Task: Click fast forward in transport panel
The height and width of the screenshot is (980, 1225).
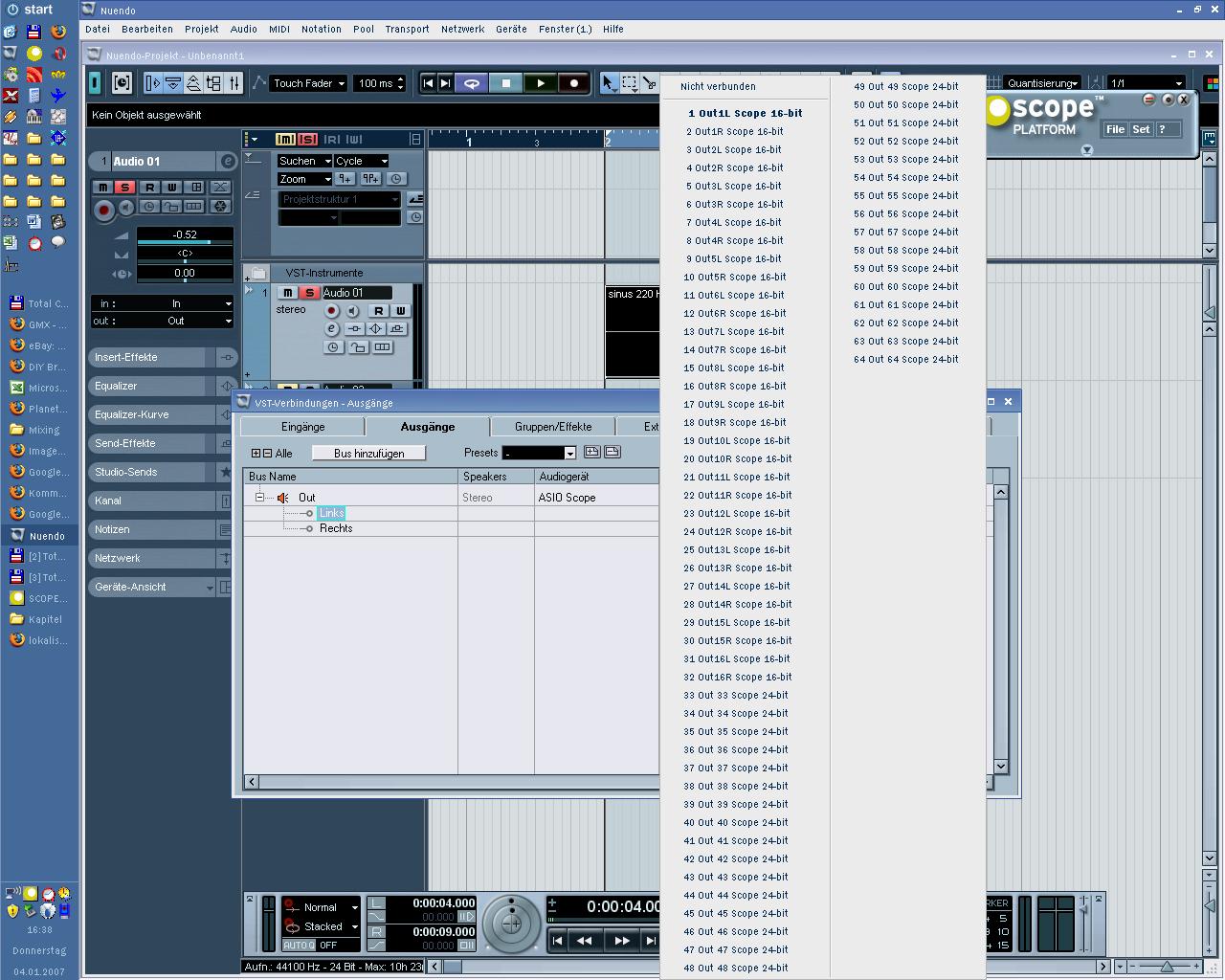Action: (622, 941)
